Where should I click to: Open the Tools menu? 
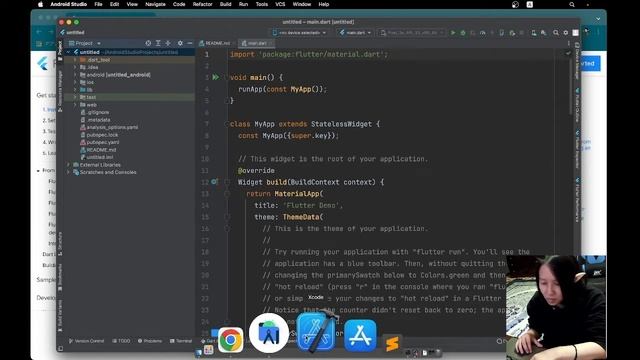(x=262, y=4)
